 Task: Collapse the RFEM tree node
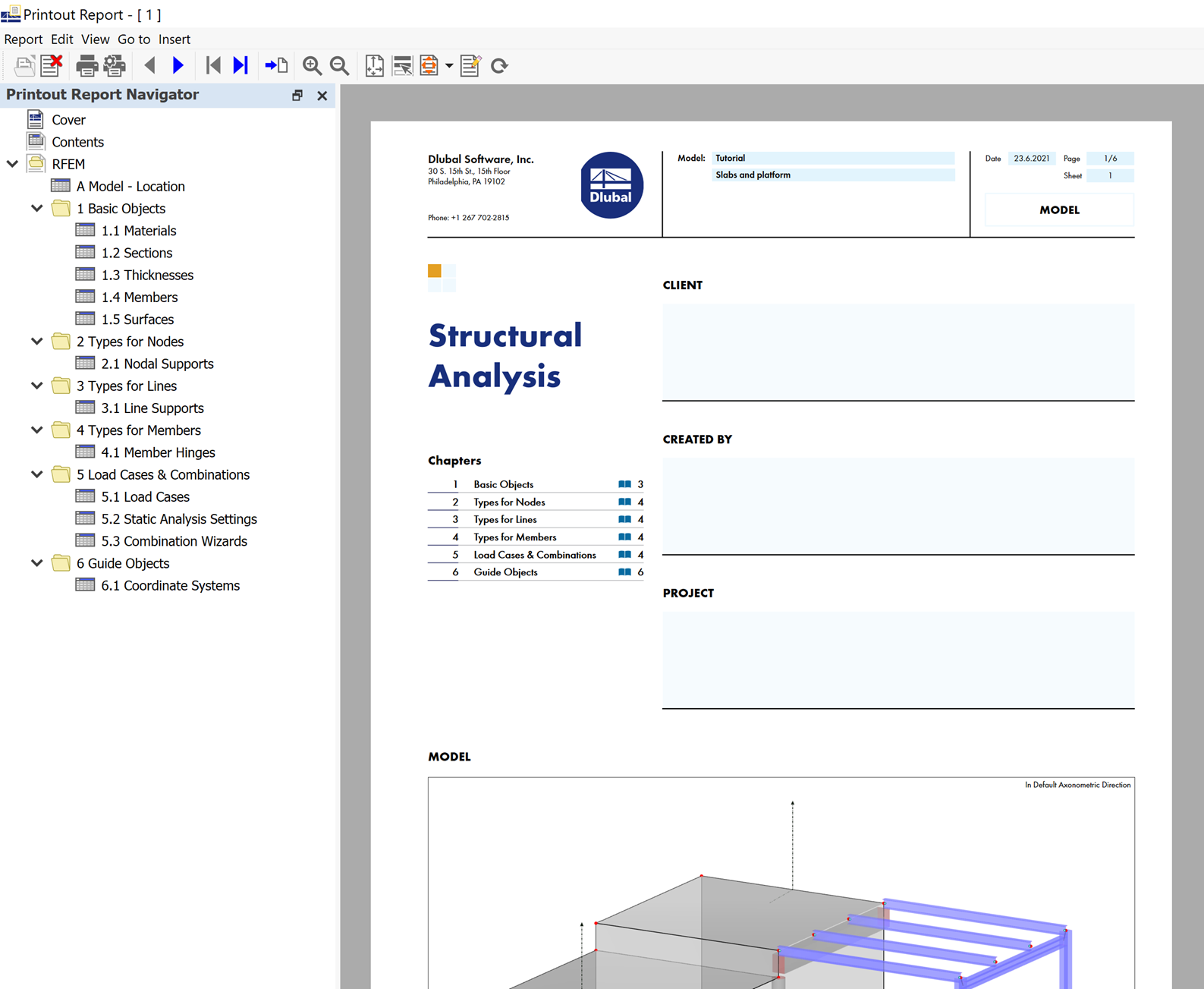12,164
